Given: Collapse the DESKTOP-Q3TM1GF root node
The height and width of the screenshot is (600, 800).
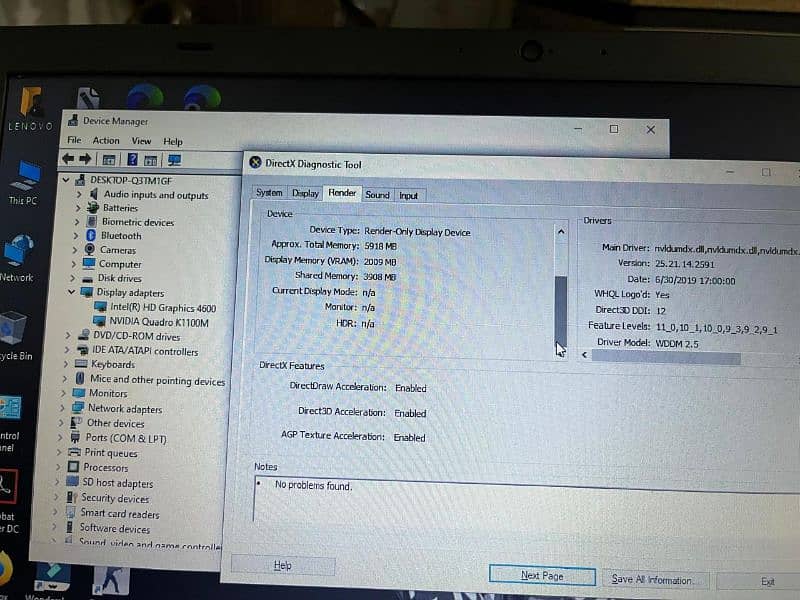Looking at the screenshot, I should coord(66,180).
